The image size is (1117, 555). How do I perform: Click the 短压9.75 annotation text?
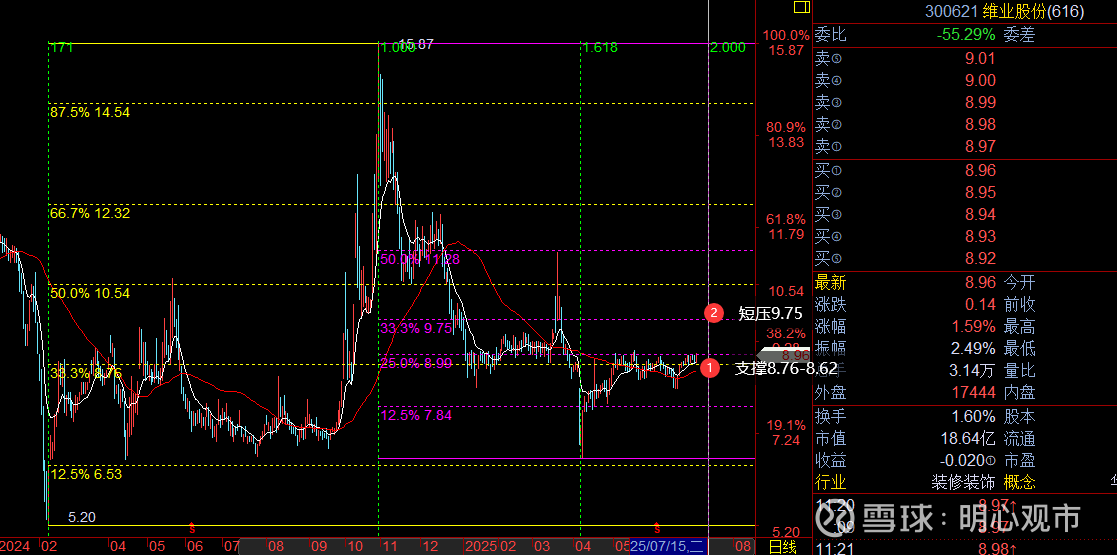click(770, 313)
